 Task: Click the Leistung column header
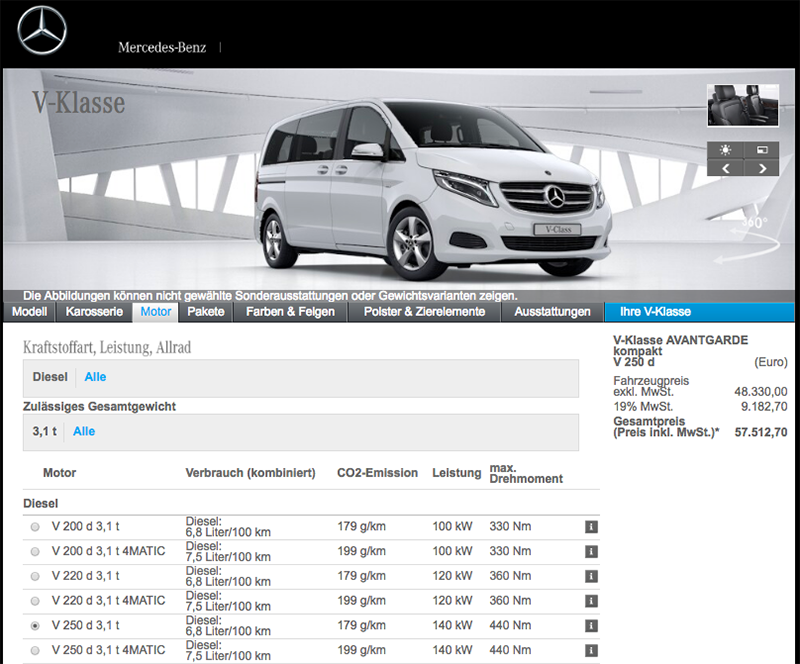[x=457, y=473]
